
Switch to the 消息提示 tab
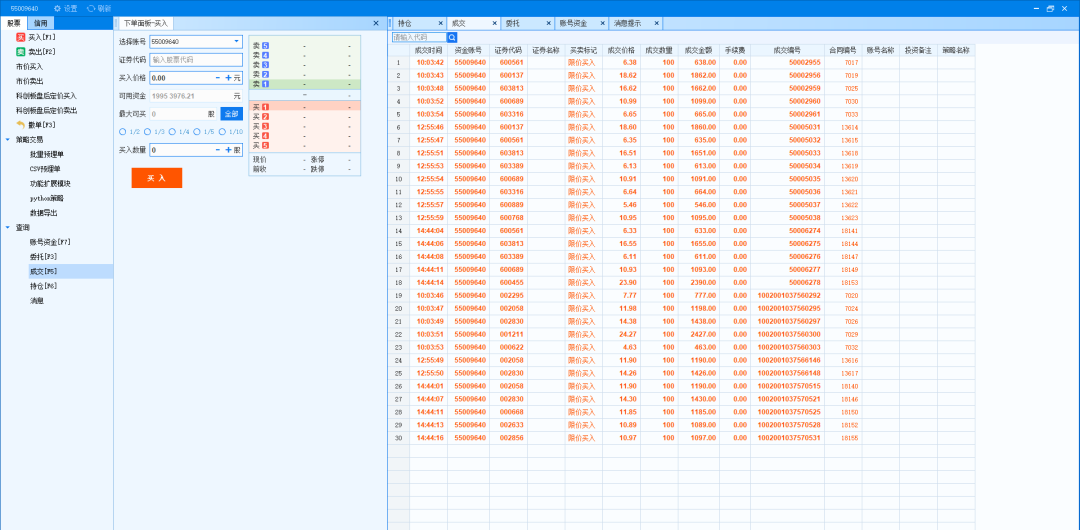pos(627,23)
